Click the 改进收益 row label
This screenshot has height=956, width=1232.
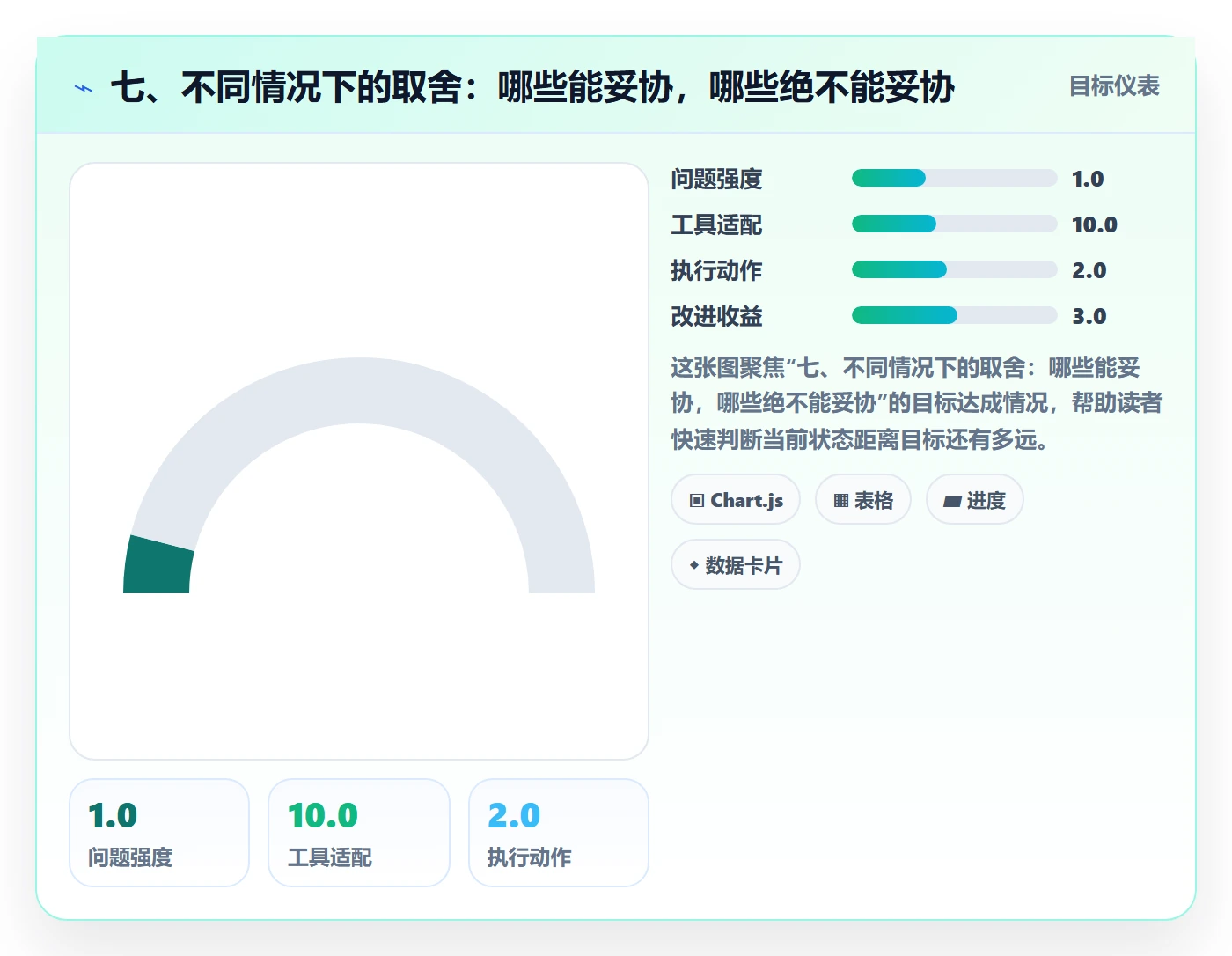click(x=716, y=316)
